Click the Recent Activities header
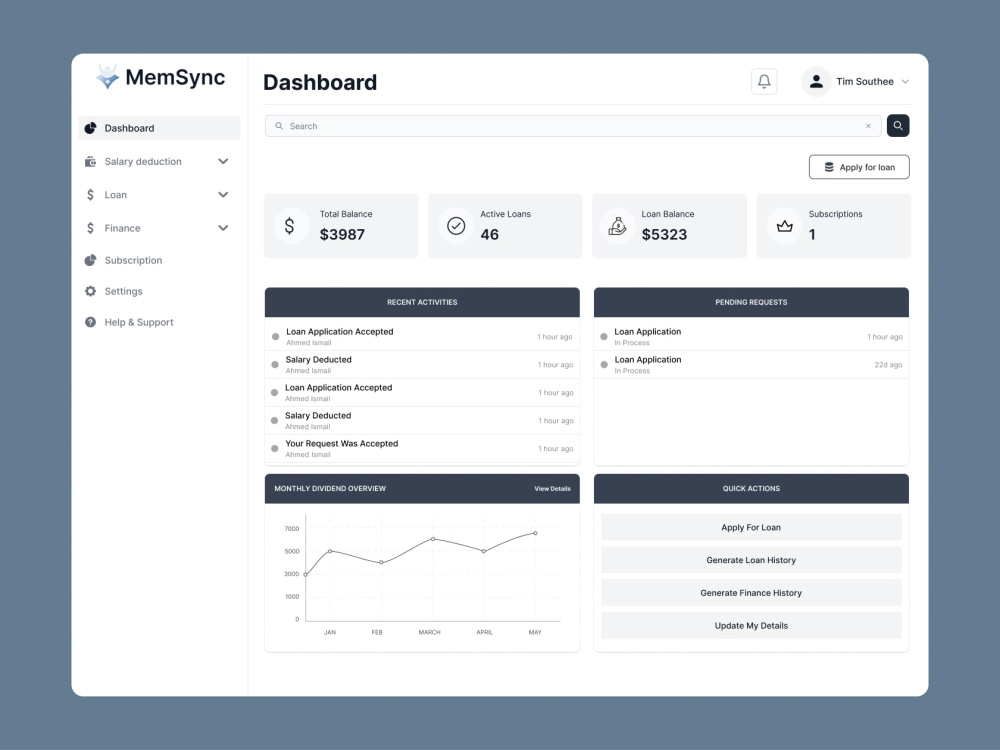The height and width of the screenshot is (750, 1000). (x=422, y=302)
